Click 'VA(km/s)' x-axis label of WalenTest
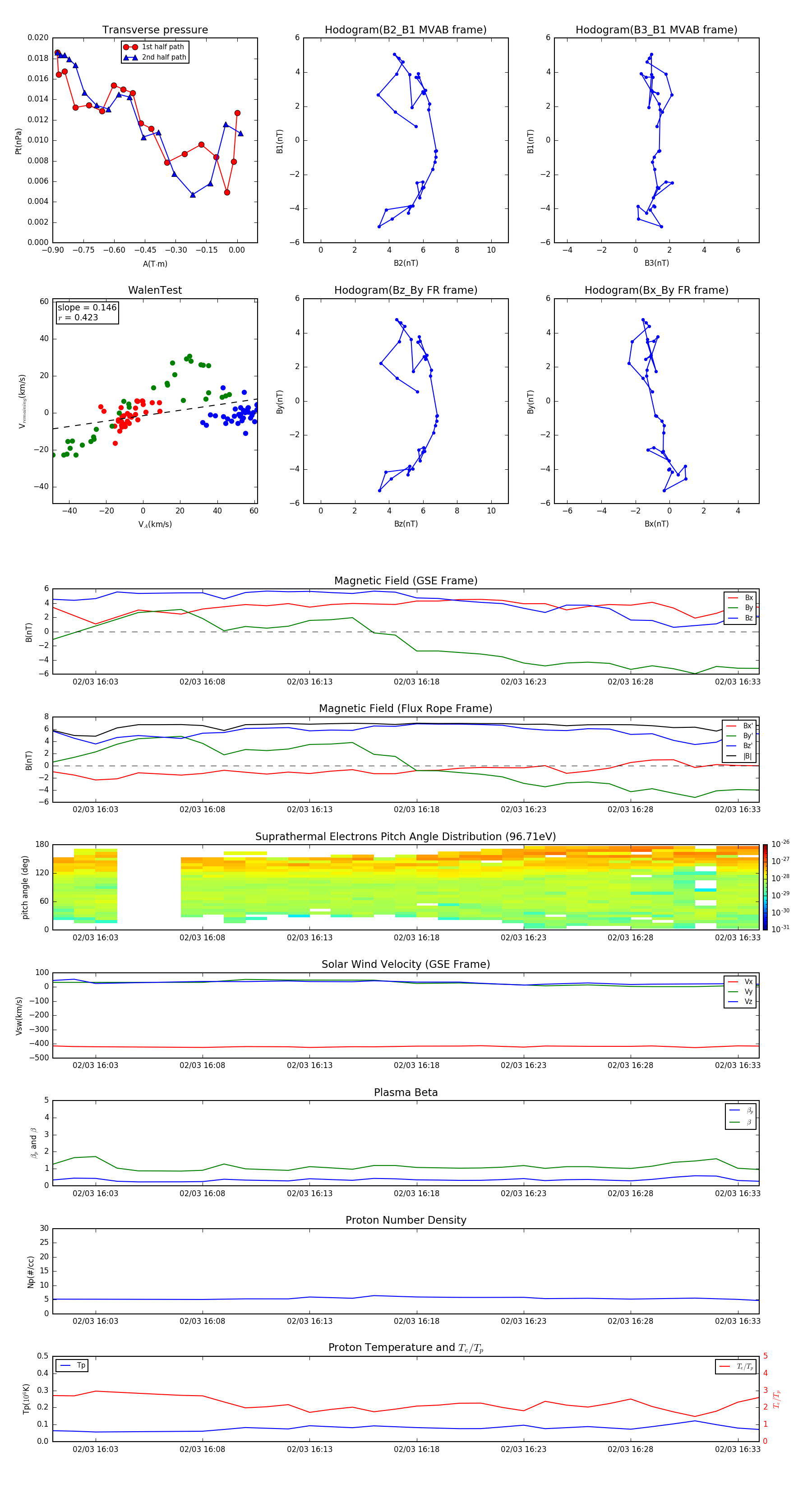Viewport: 812px width, 1489px height. 155,525
